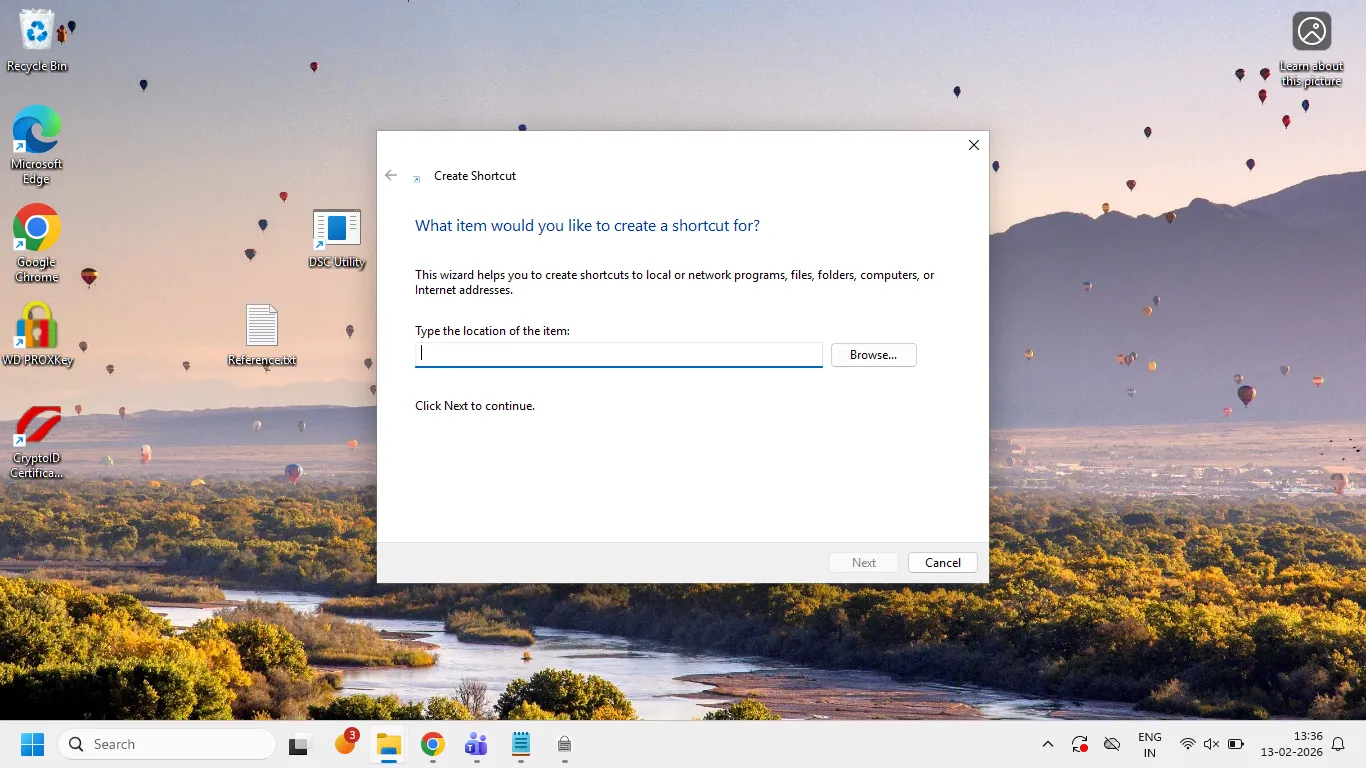This screenshot has height=768, width=1366.
Task: Select the WD PROXKey desktop shortcut
Action: 37,334
